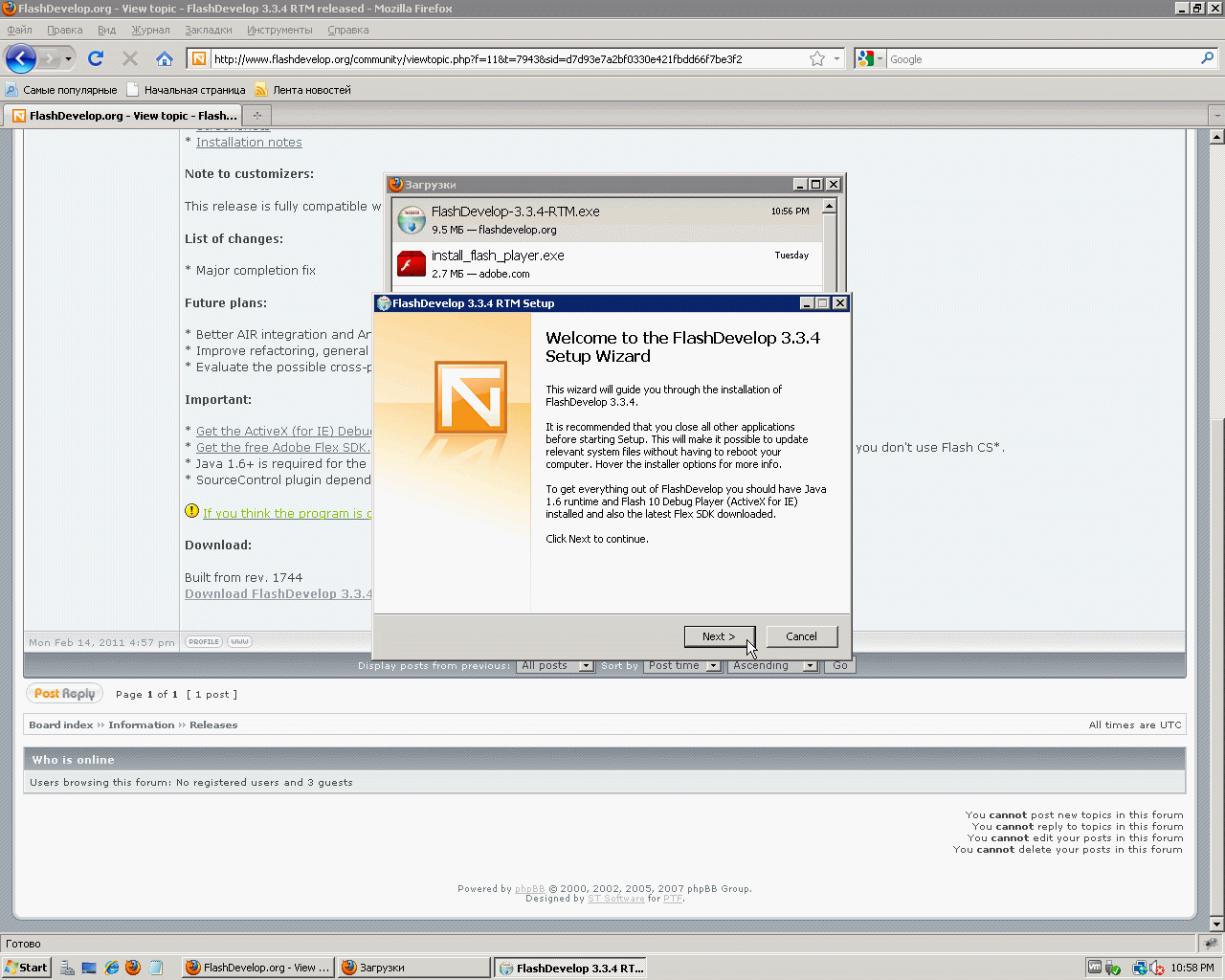Click the yellow warning icon in the post
The width and height of the screenshot is (1225, 980).
191,511
